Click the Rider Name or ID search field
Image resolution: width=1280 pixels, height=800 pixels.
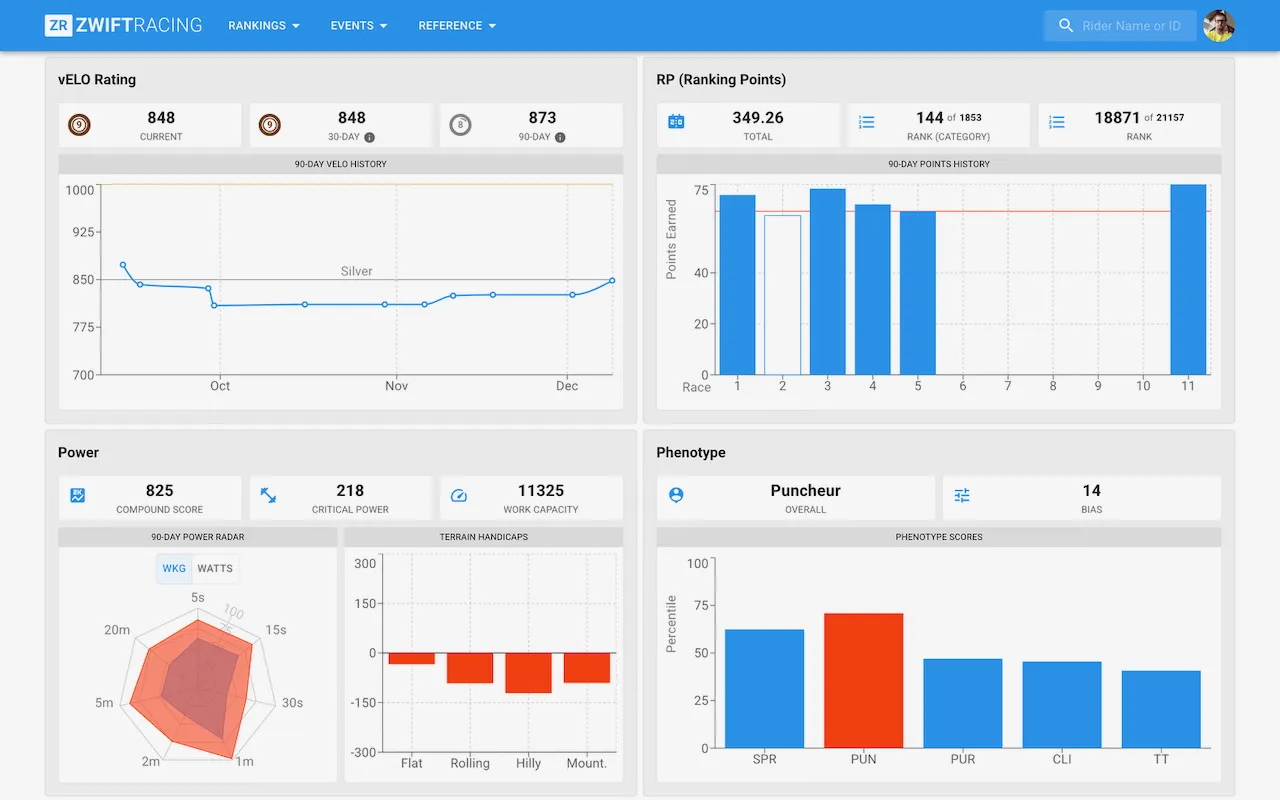pyautogui.click(x=1120, y=26)
